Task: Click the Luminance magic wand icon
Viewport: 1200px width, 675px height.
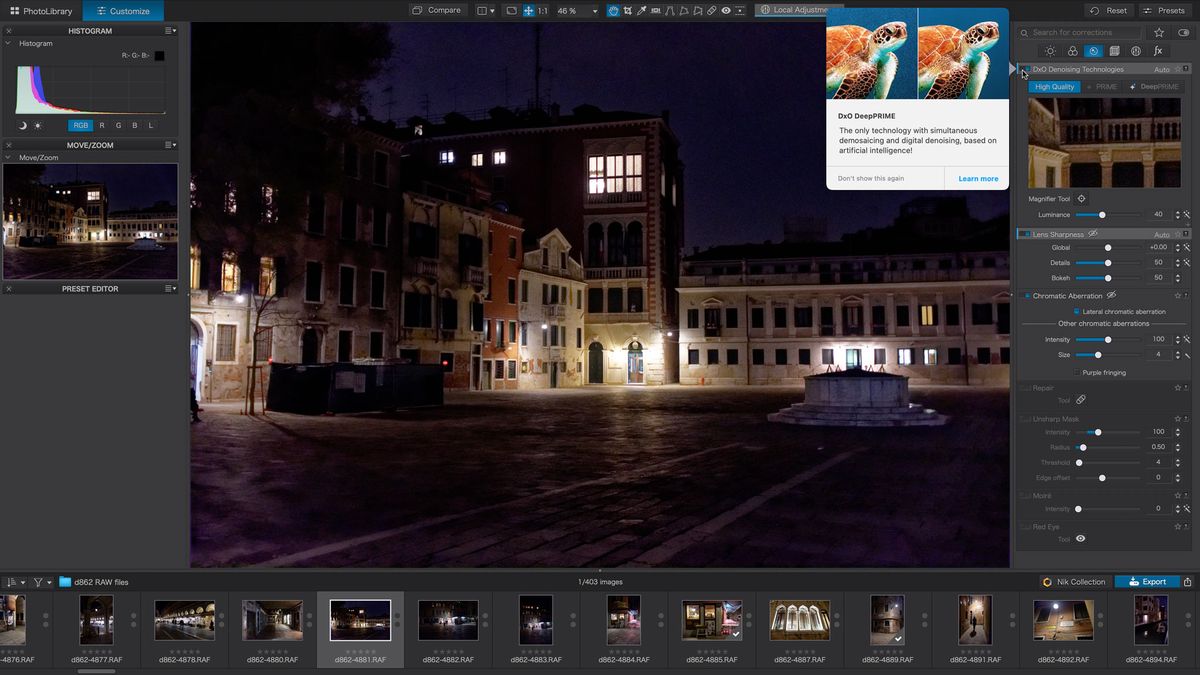Action: tap(1187, 215)
